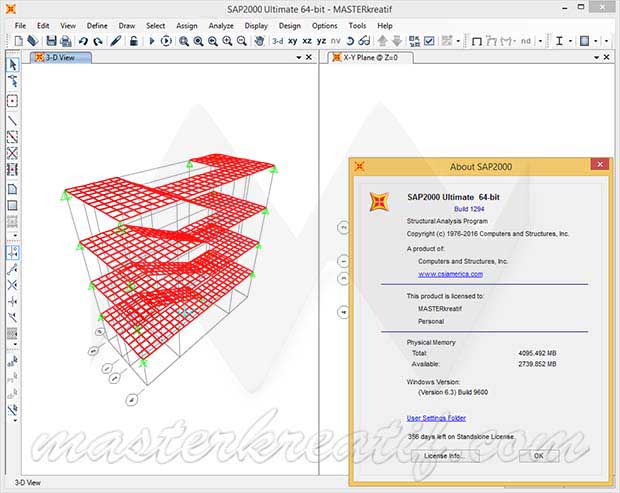Activate the Pan hand tool
The height and width of the screenshot is (493, 620).
click(259, 41)
